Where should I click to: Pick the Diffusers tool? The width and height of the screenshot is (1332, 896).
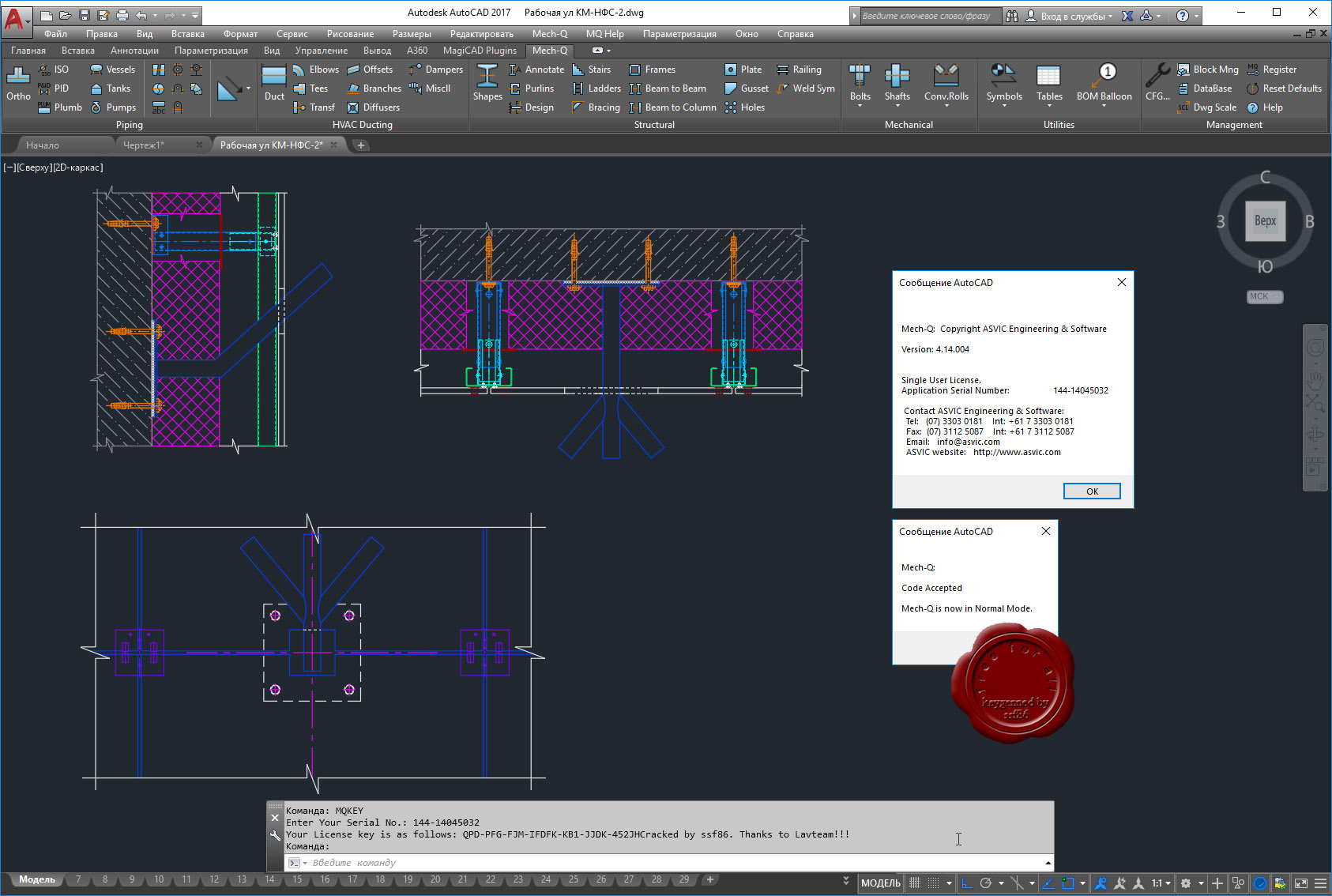pyautogui.click(x=373, y=107)
